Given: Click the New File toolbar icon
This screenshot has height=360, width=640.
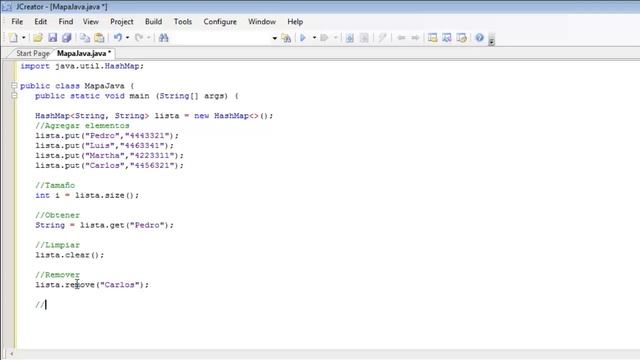Looking at the screenshot, I should click(13, 38).
